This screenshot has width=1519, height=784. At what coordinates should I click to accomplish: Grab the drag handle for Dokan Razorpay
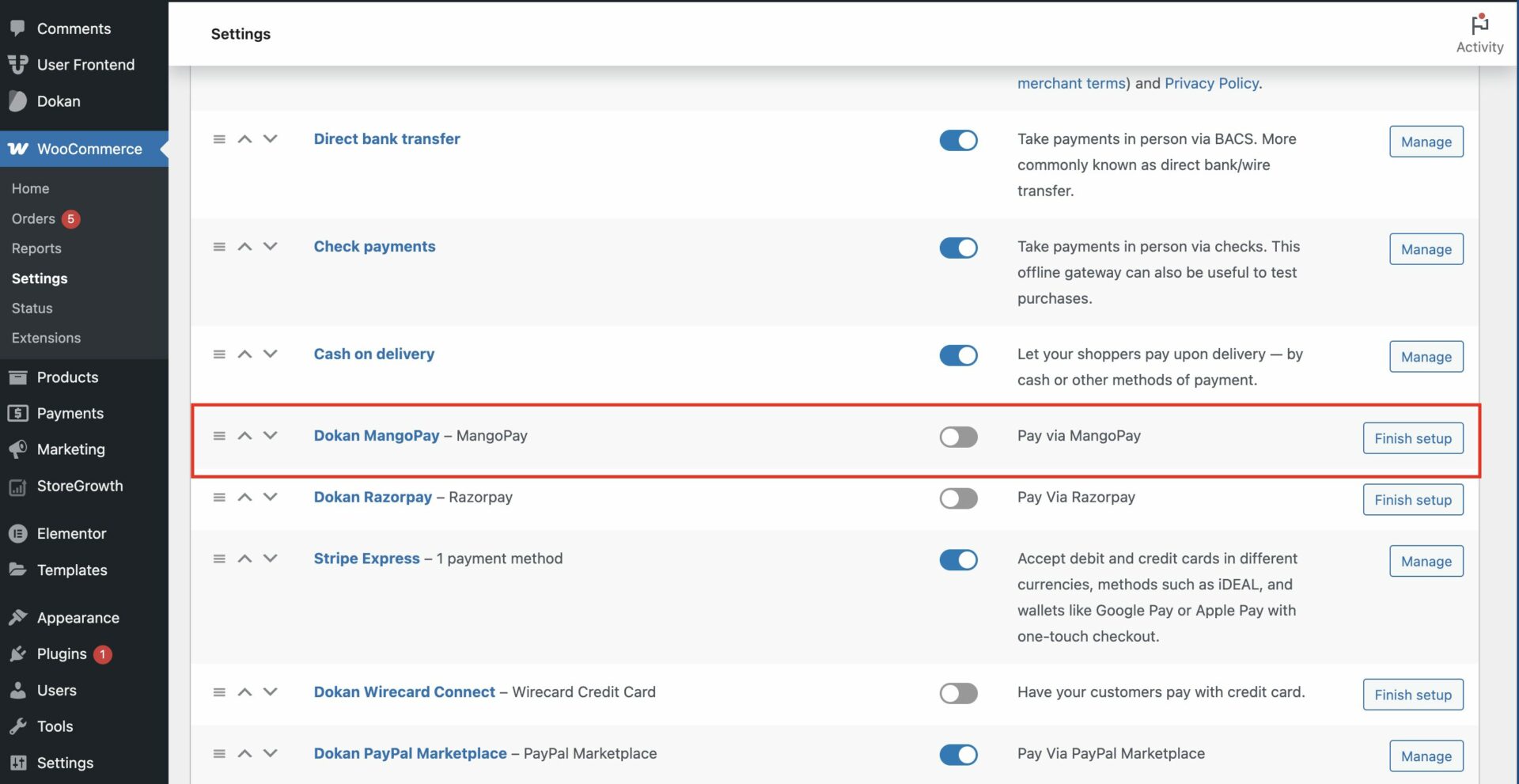[219, 498]
